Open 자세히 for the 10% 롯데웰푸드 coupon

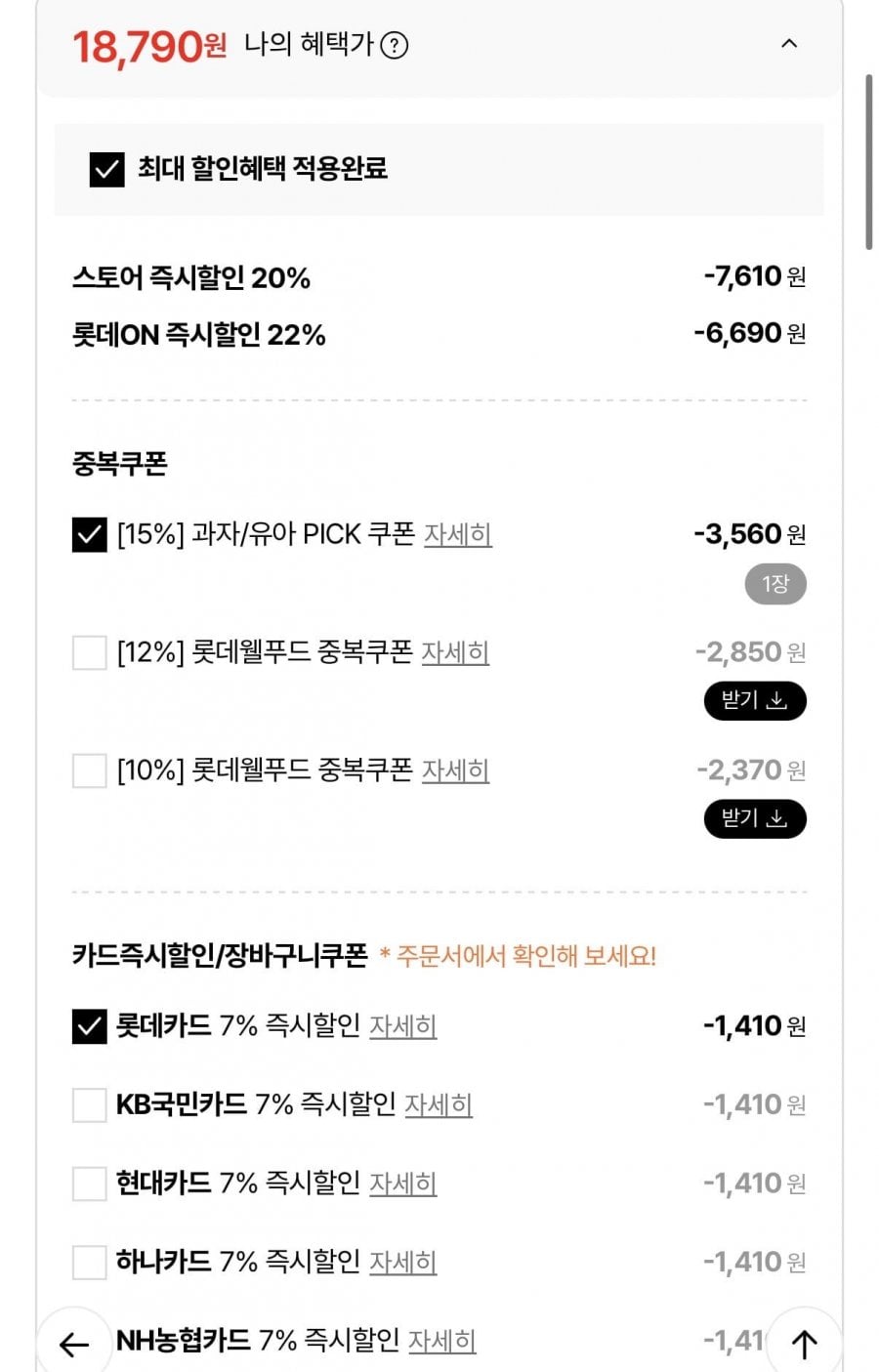coord(454,770)
